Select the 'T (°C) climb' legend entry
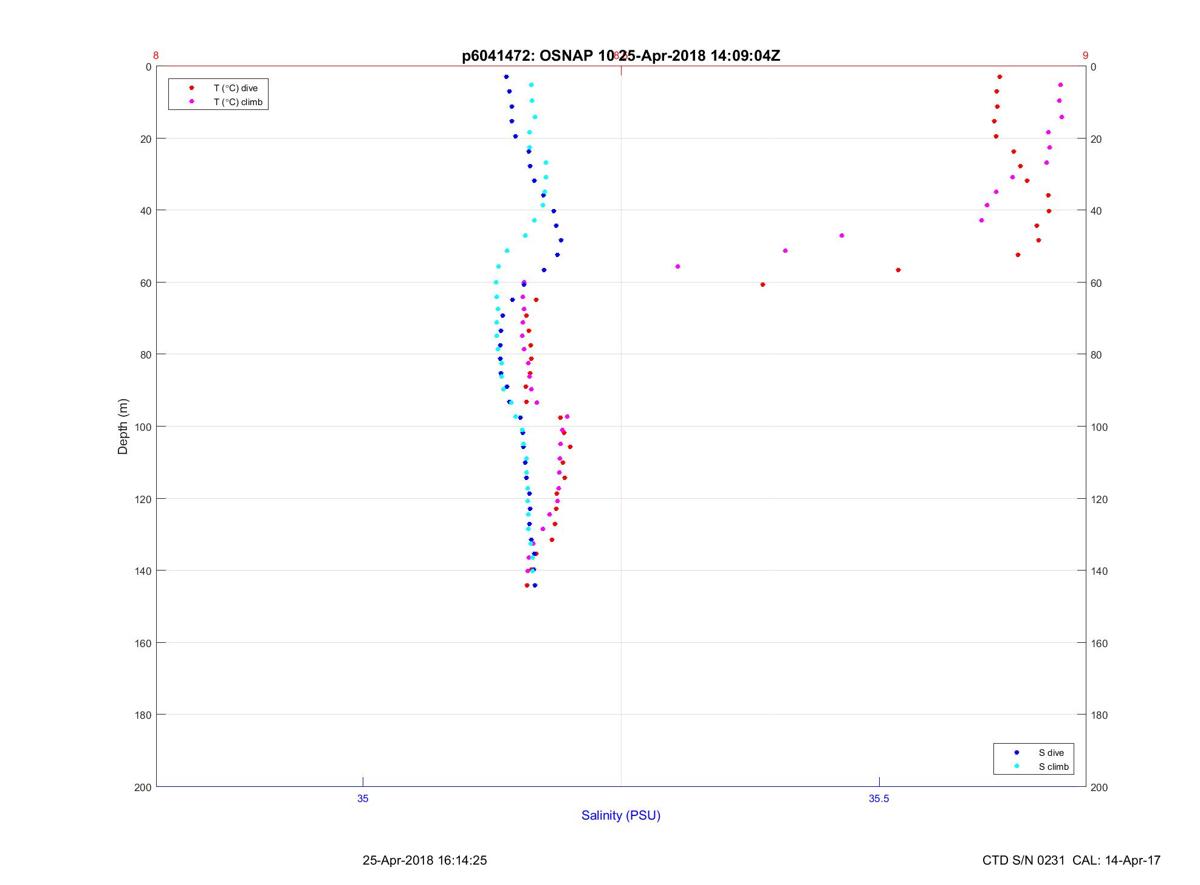The image size is (1200, 885). pyautogui.click(x=238, y=102)
